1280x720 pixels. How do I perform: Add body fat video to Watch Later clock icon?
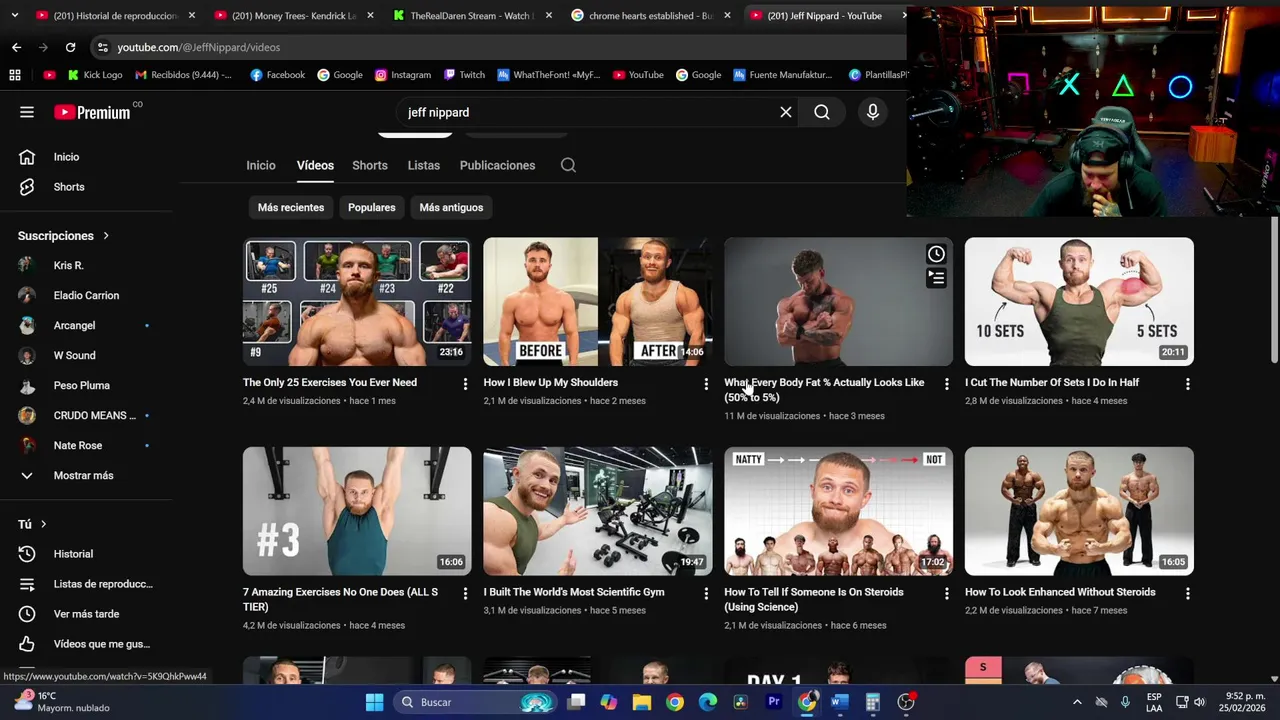tap(936, 254)
